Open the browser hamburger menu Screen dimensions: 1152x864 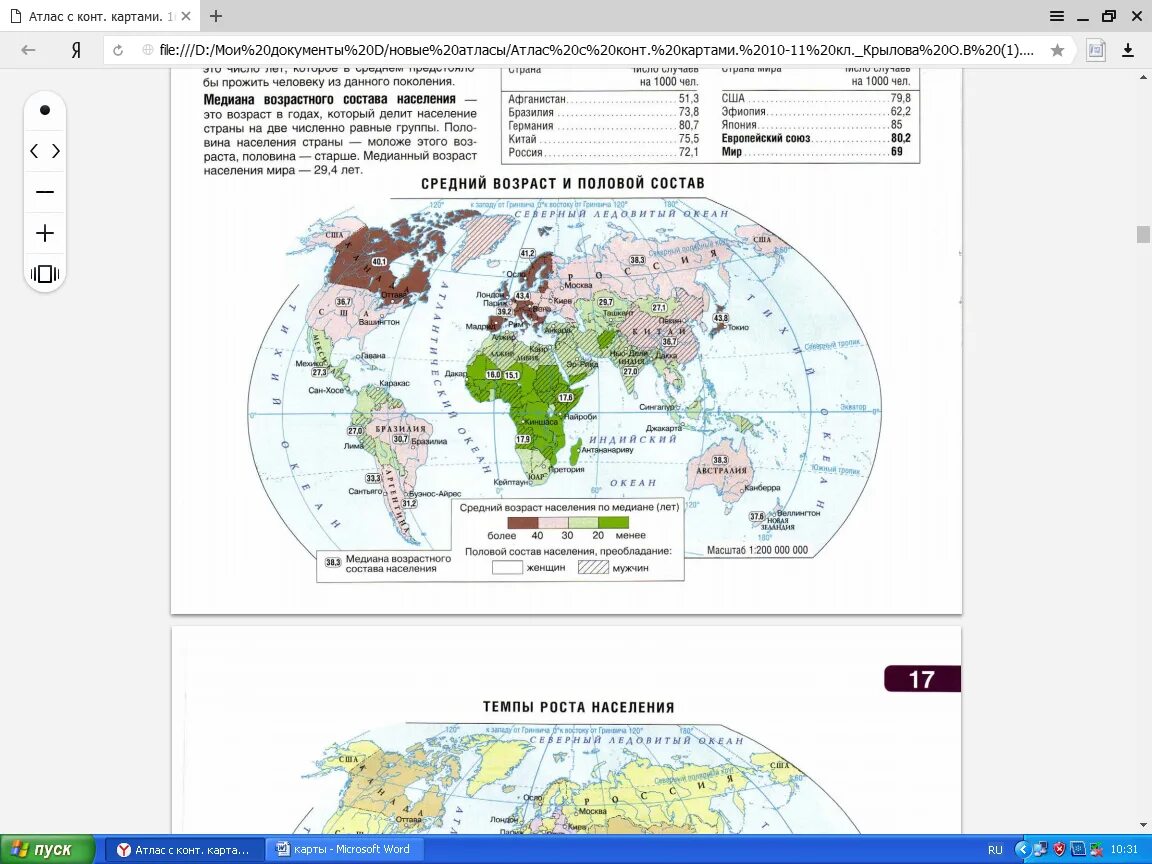point(1056,16)
